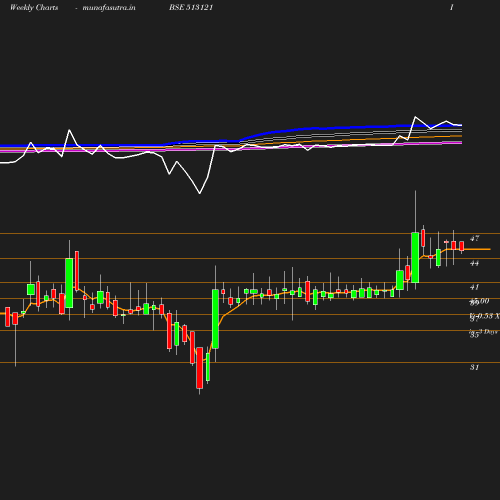Screen dimensions: 500x500
Task: Click the 44 price axis label
Action: coord(474,263)
